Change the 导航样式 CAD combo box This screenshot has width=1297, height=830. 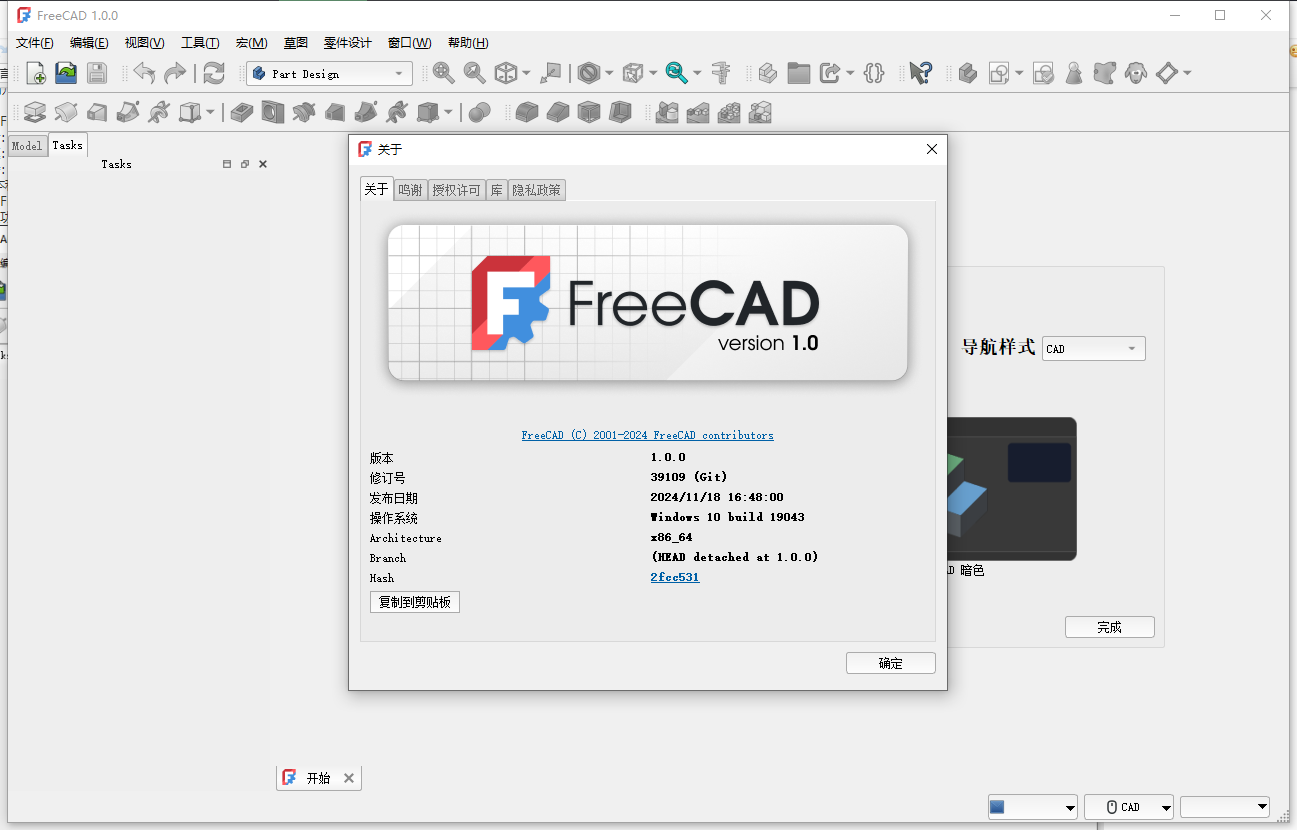(x=1093, y=348)
